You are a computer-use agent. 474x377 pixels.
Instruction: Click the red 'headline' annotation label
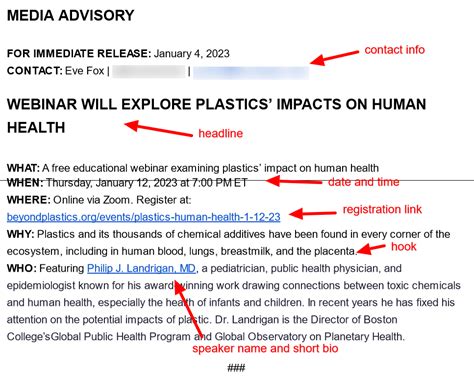(x=220, y=133)
